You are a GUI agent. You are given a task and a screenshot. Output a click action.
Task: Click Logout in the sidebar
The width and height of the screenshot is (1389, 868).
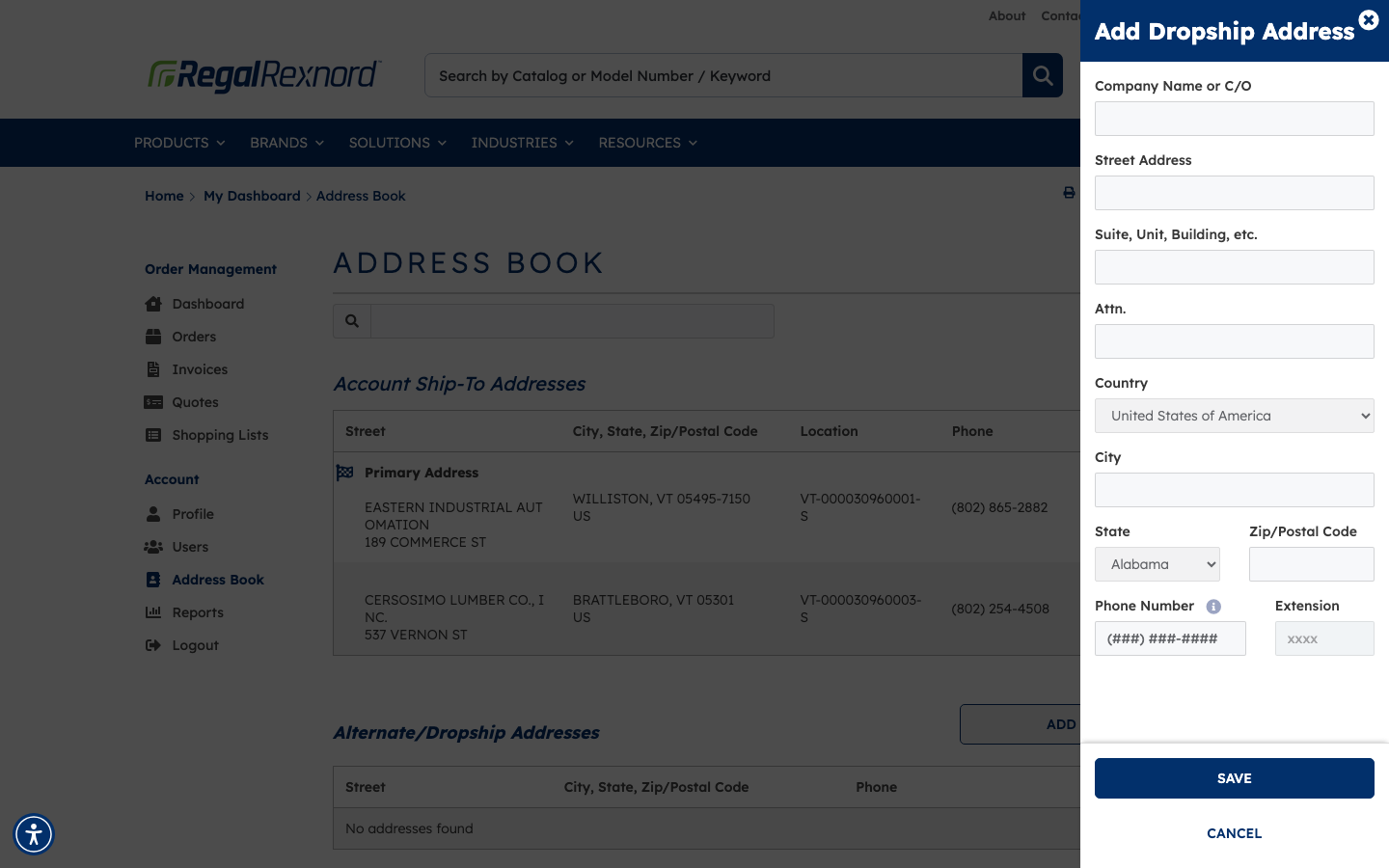(195, 645)
